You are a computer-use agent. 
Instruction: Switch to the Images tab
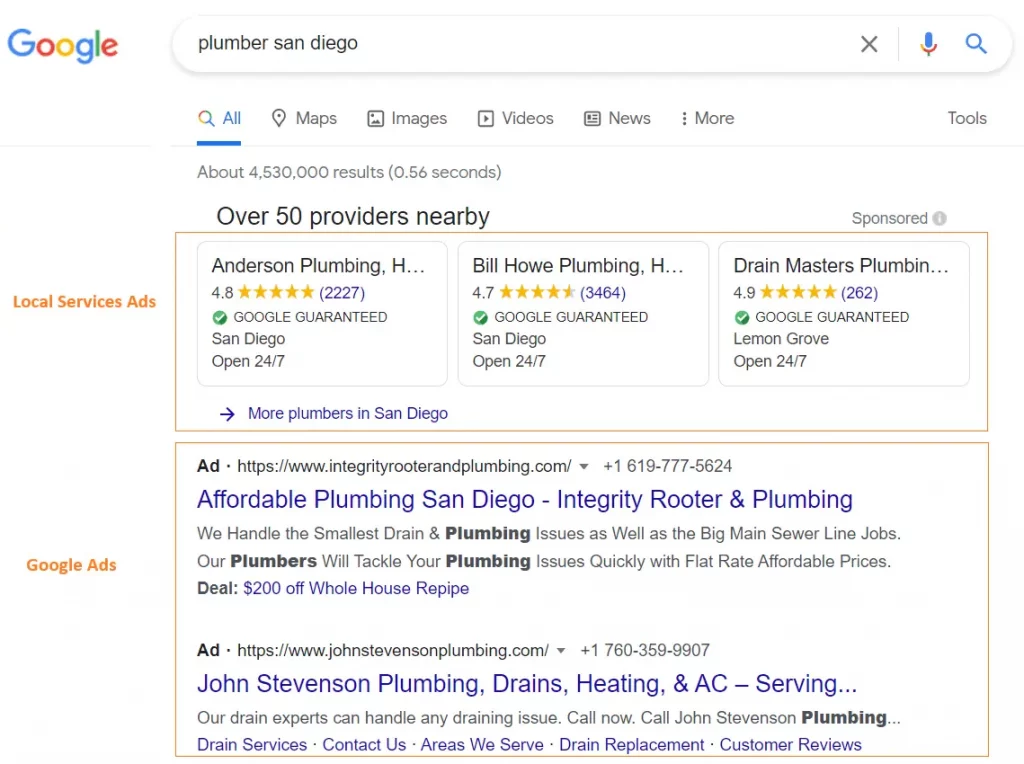(408, 118)
